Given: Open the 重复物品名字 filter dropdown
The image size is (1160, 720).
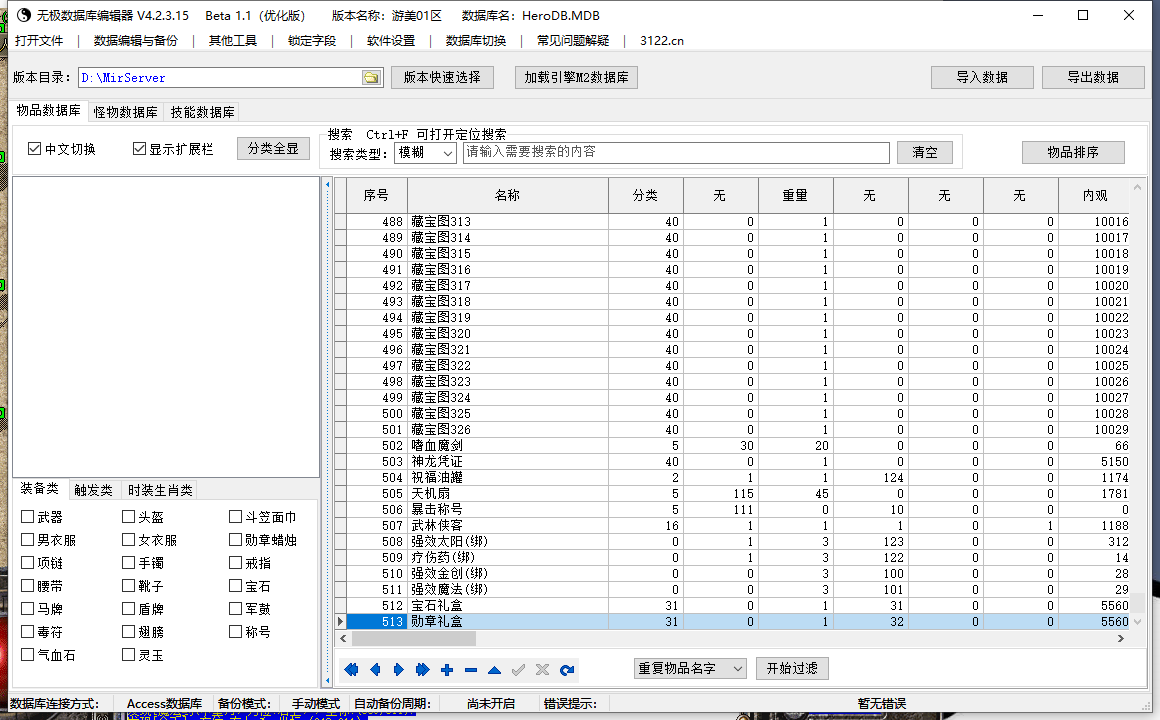Looking at the screenshot, I should tap(689, 669).
